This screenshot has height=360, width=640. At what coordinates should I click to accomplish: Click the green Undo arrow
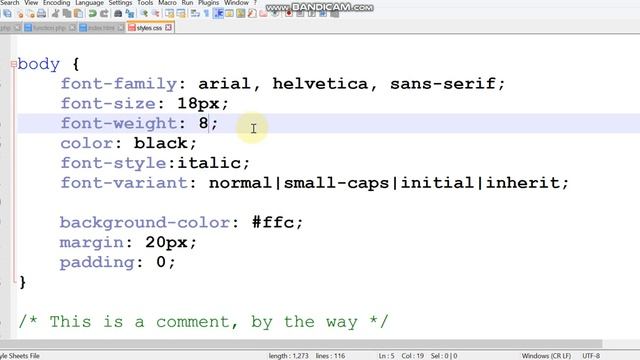(x=93, y=13)
